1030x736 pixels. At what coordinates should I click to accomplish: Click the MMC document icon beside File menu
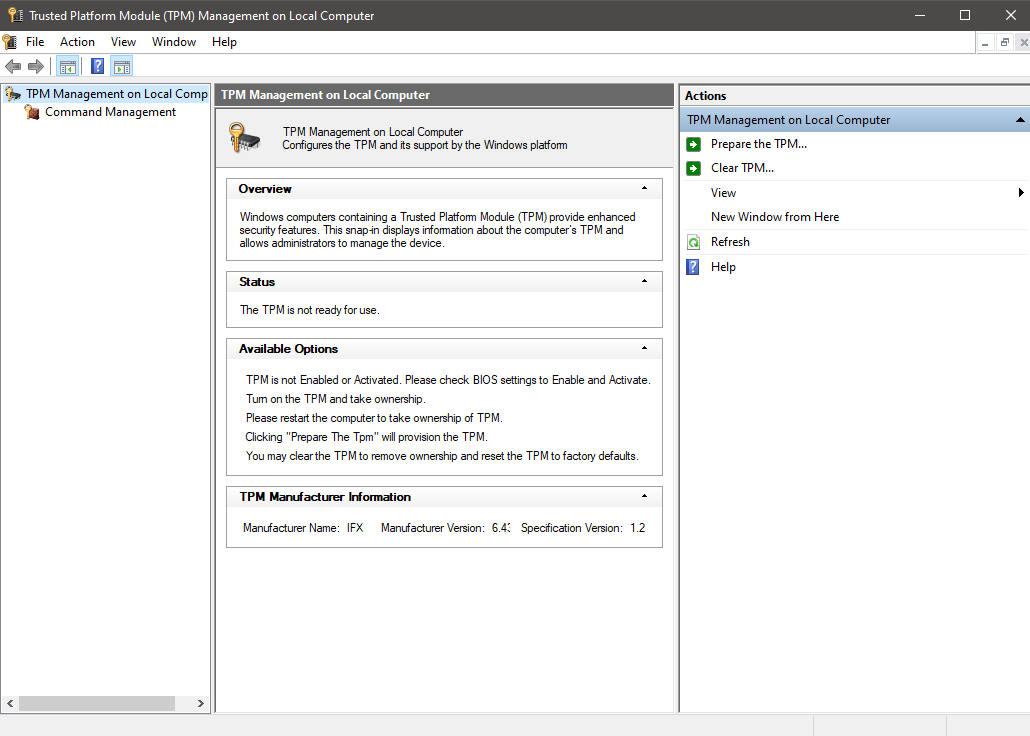point(10,42)
